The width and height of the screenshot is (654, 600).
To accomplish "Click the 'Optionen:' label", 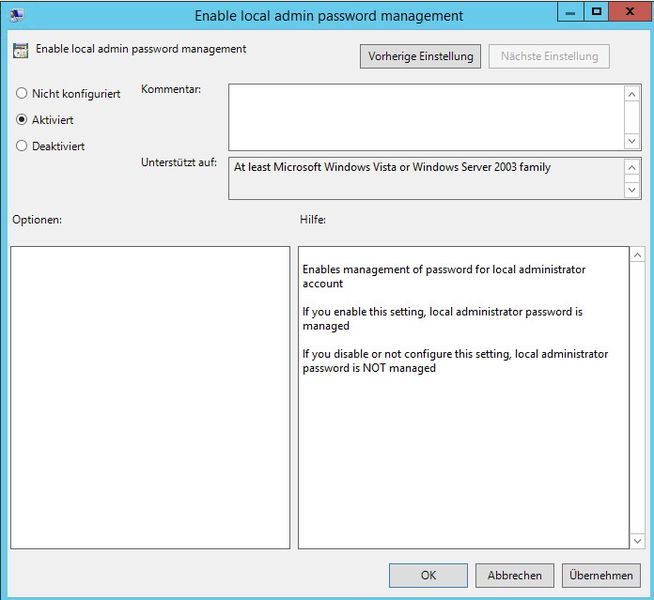I will [37, 219].
